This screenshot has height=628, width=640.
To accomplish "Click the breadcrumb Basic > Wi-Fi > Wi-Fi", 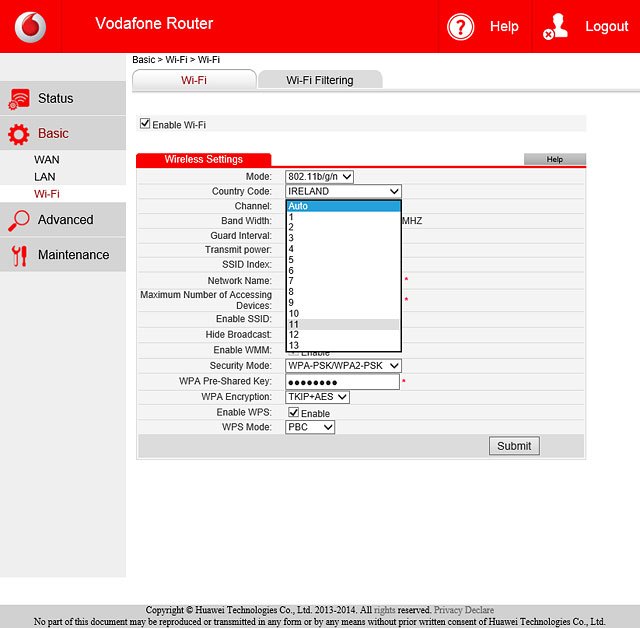I will 176,60.
